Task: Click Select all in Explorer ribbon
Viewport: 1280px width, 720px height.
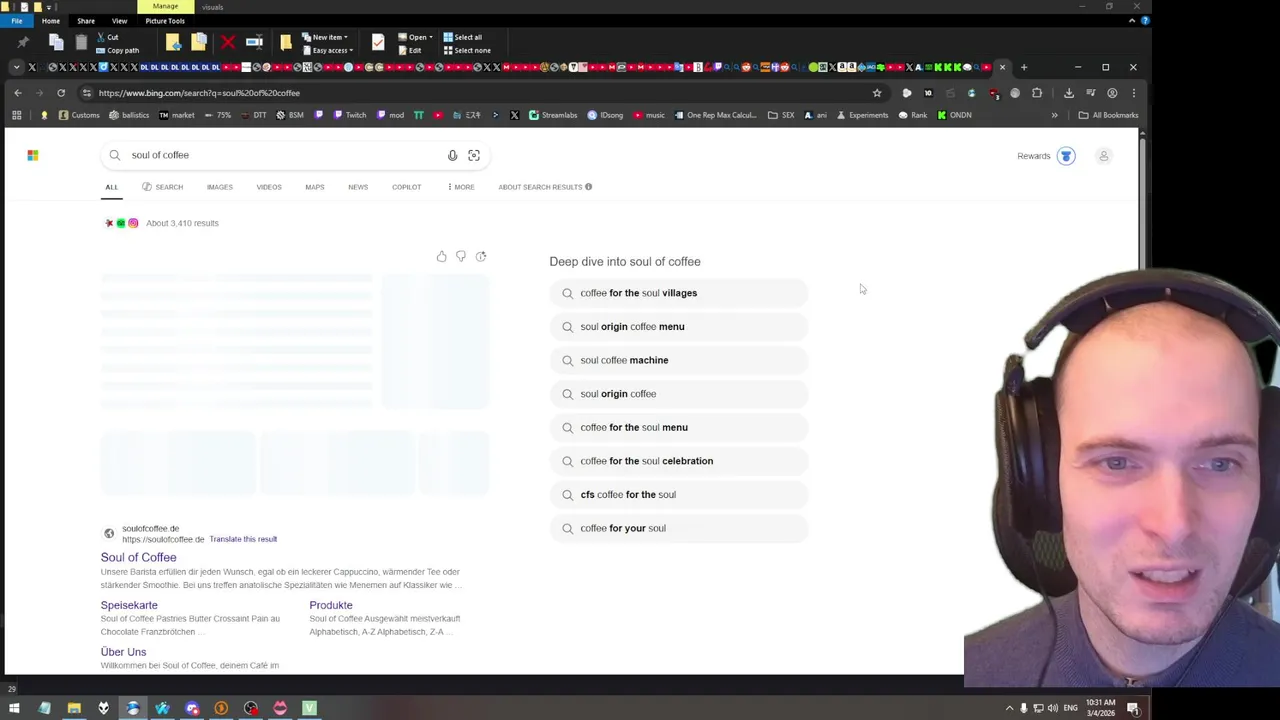Action: [x=462, y=37]
